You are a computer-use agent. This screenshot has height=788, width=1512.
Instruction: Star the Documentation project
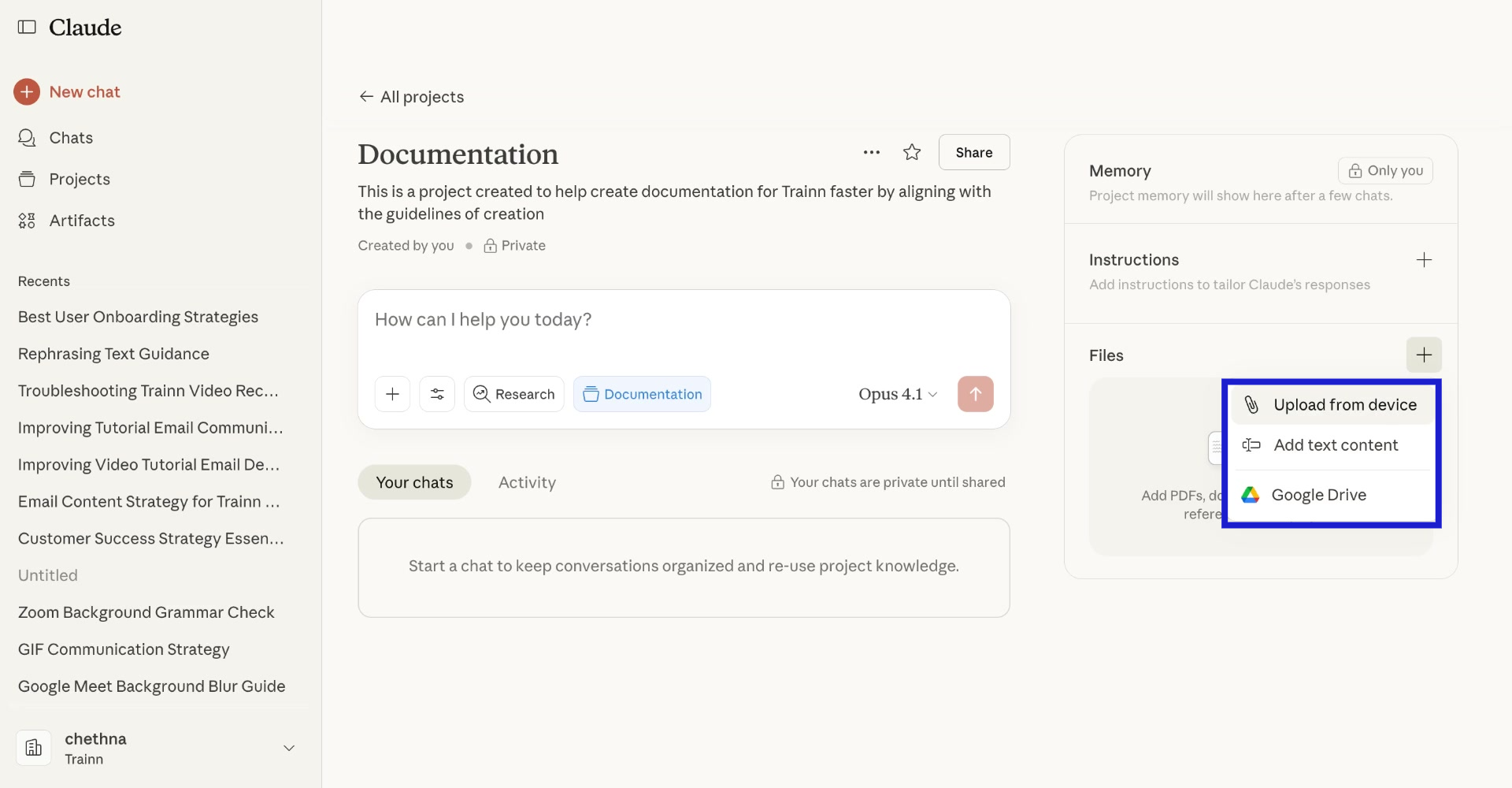[911, 152]
